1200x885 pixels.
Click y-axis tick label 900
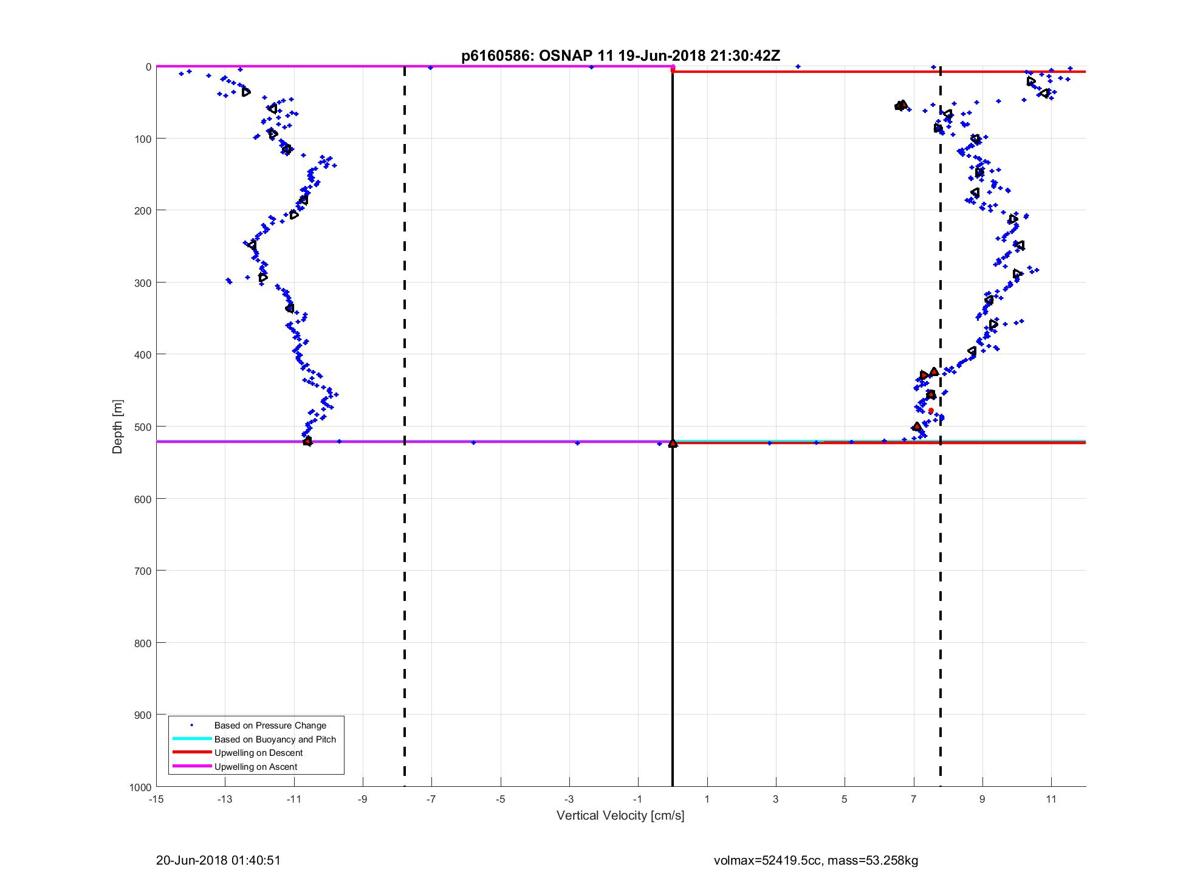pos(141,714)
